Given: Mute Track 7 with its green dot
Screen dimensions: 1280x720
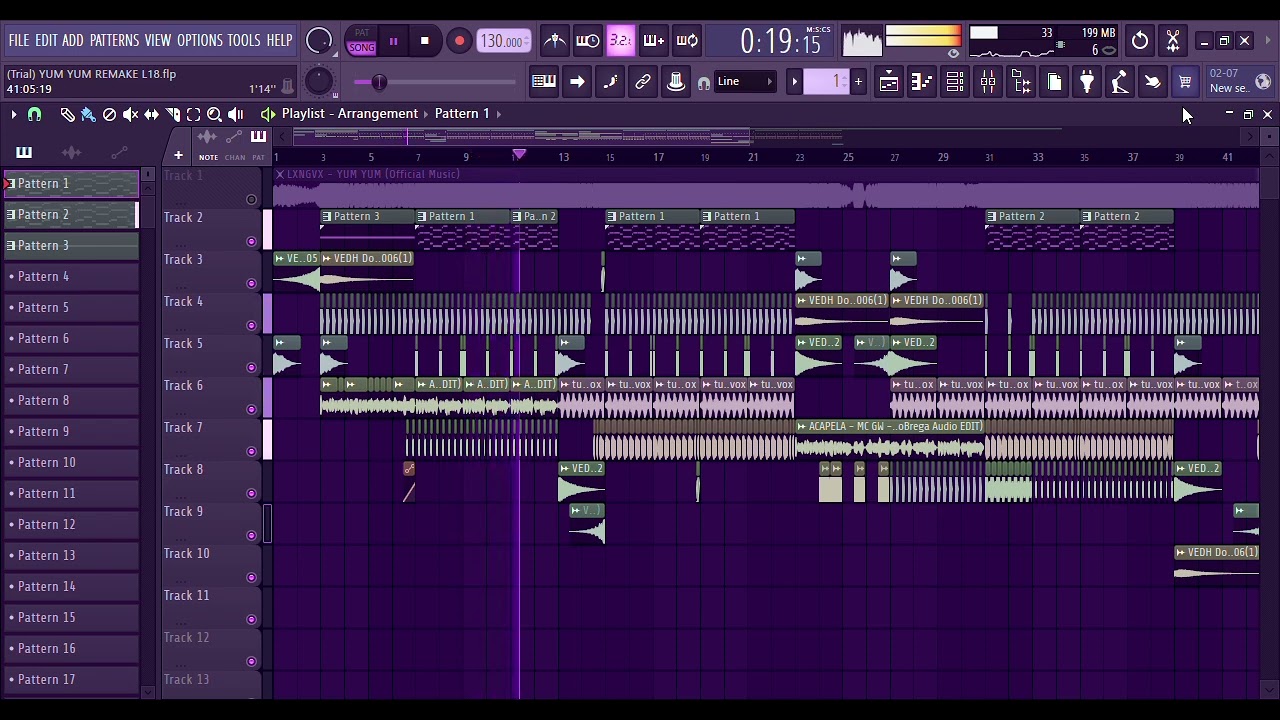Looking at the screenshot, I should point(251,451).
